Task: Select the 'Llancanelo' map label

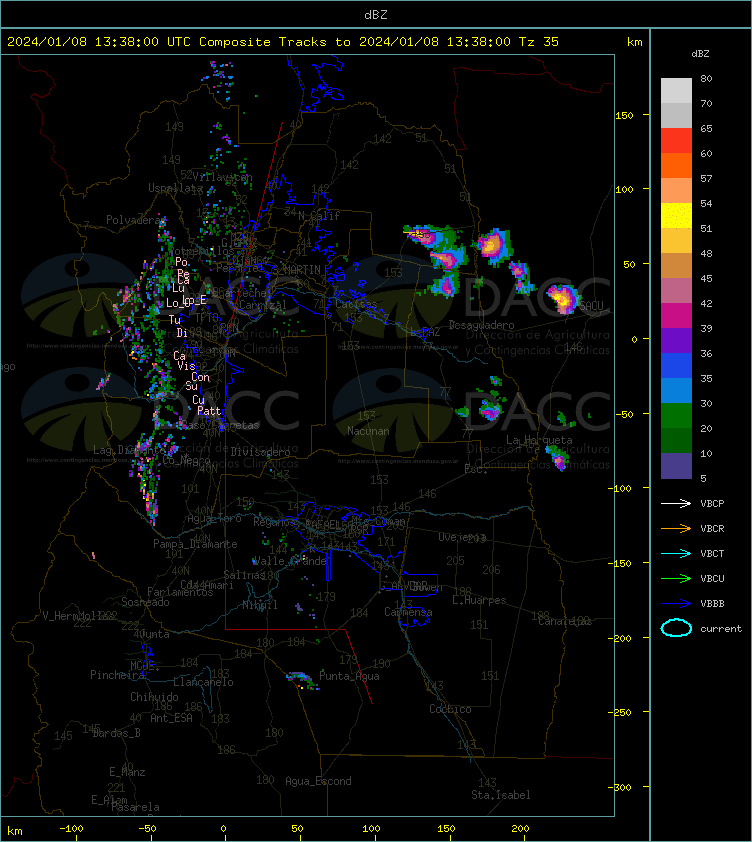Action: (203, 682)
